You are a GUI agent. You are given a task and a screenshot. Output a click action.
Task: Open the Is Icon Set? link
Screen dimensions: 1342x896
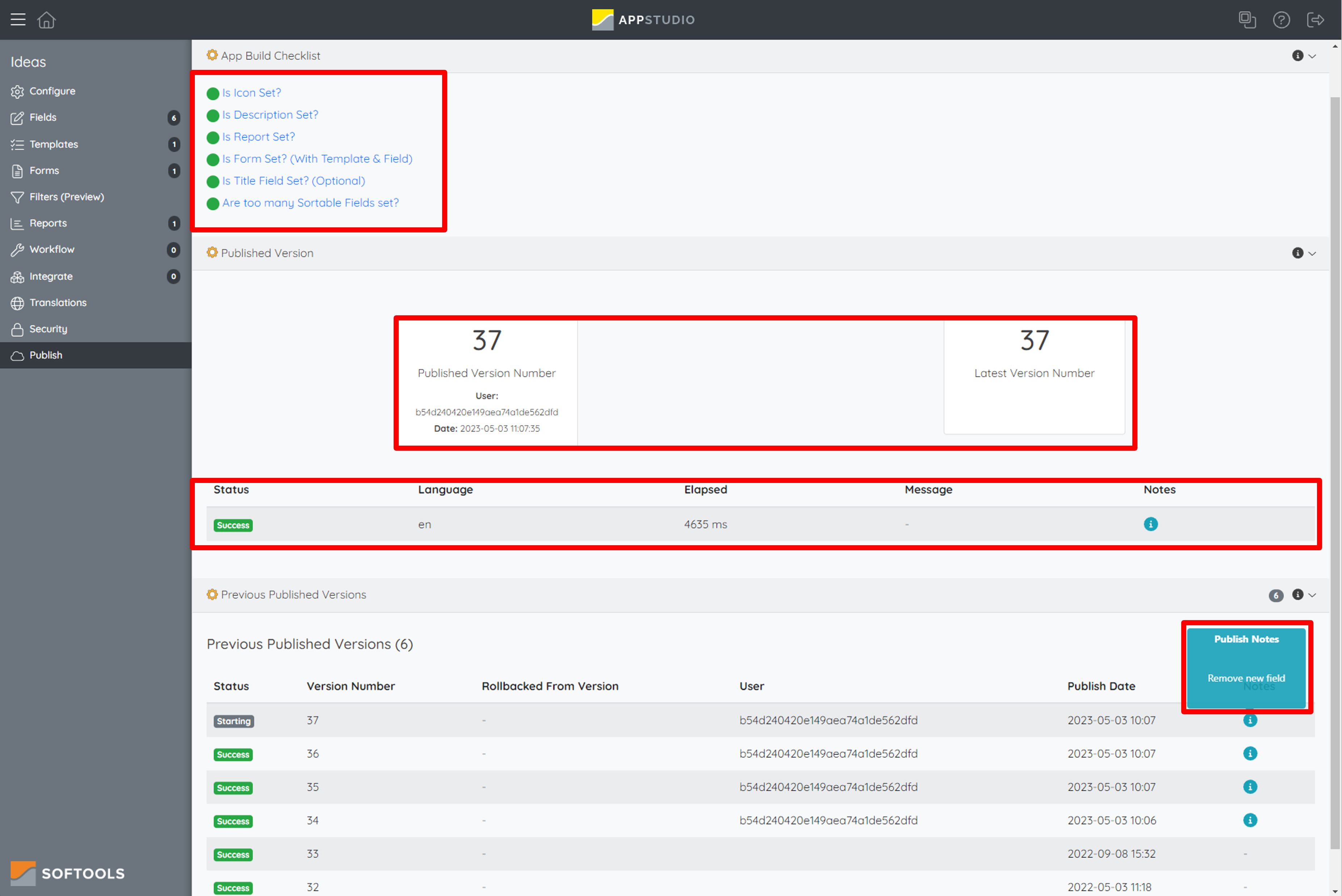click(251, 93)
